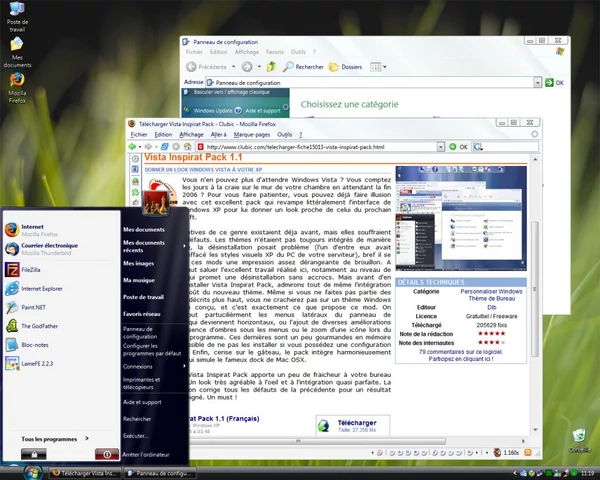The width and height of the screenshot is (600, 480).
Task: Open Firefox URL history dropdown
Action: [441, 147]
